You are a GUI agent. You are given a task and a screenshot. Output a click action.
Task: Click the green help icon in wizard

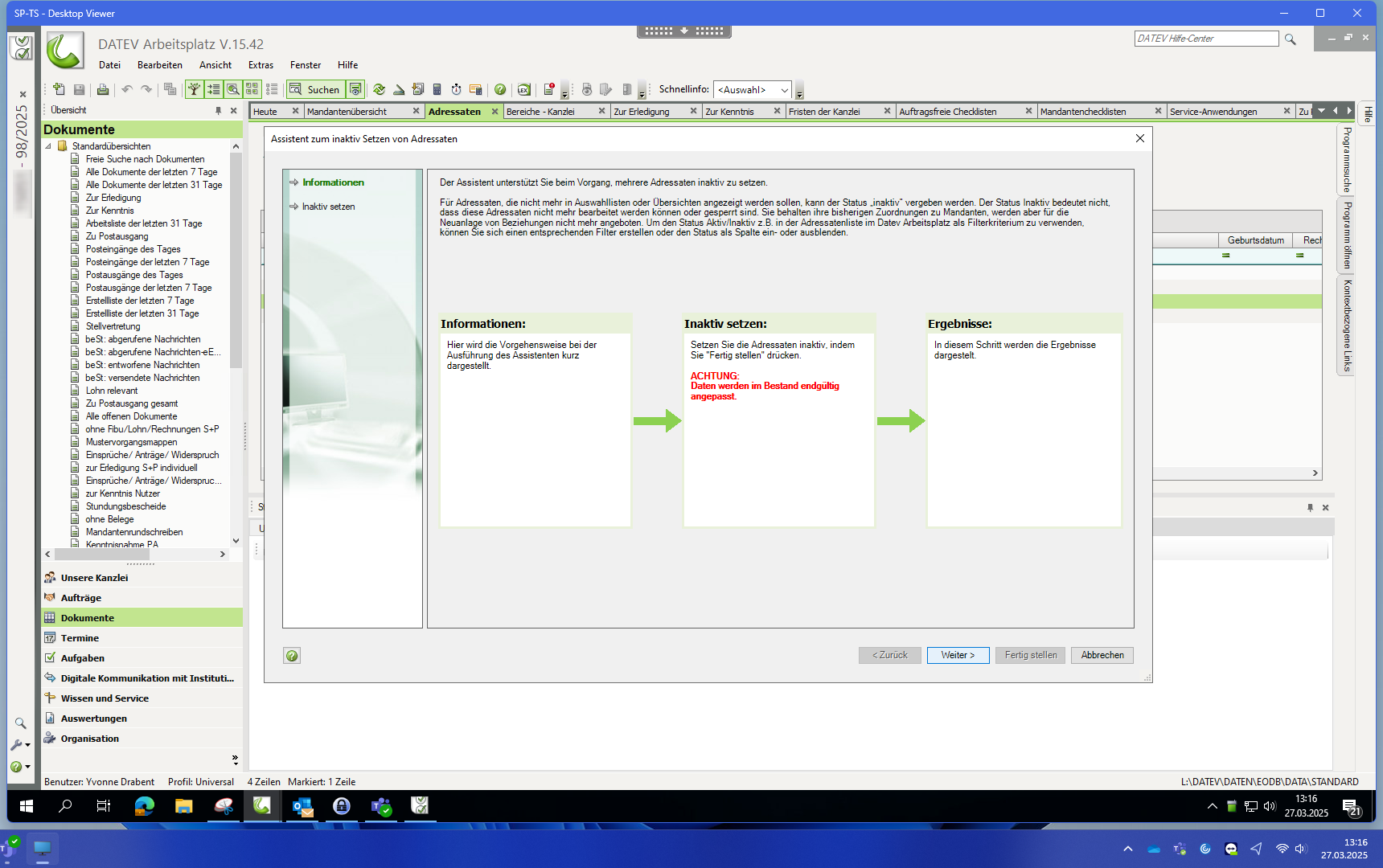point(292,656)
